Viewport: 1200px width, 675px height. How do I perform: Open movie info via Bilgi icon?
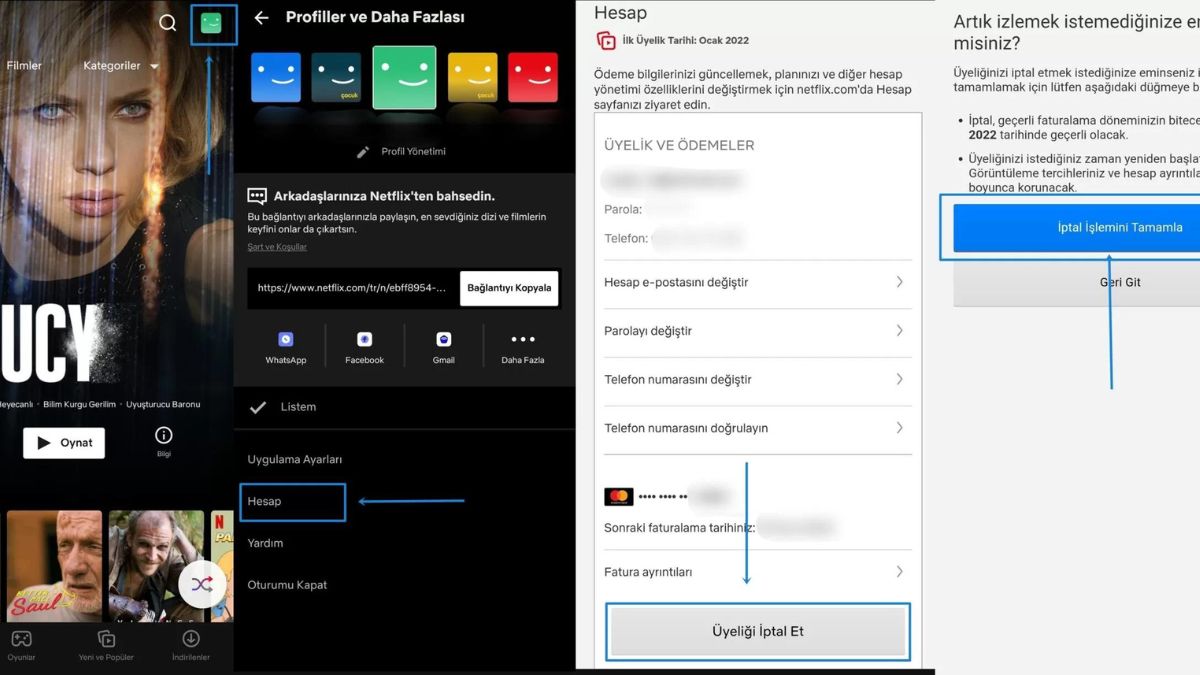165,434
